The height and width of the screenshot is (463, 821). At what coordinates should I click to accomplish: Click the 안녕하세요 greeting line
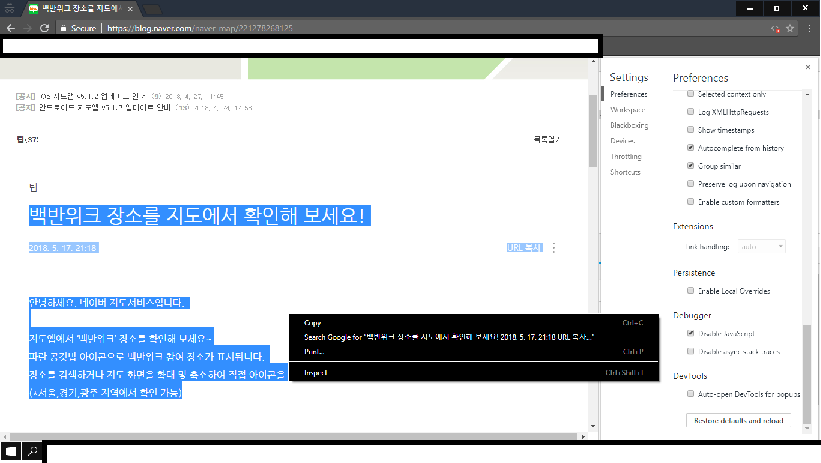coord(109,303)
